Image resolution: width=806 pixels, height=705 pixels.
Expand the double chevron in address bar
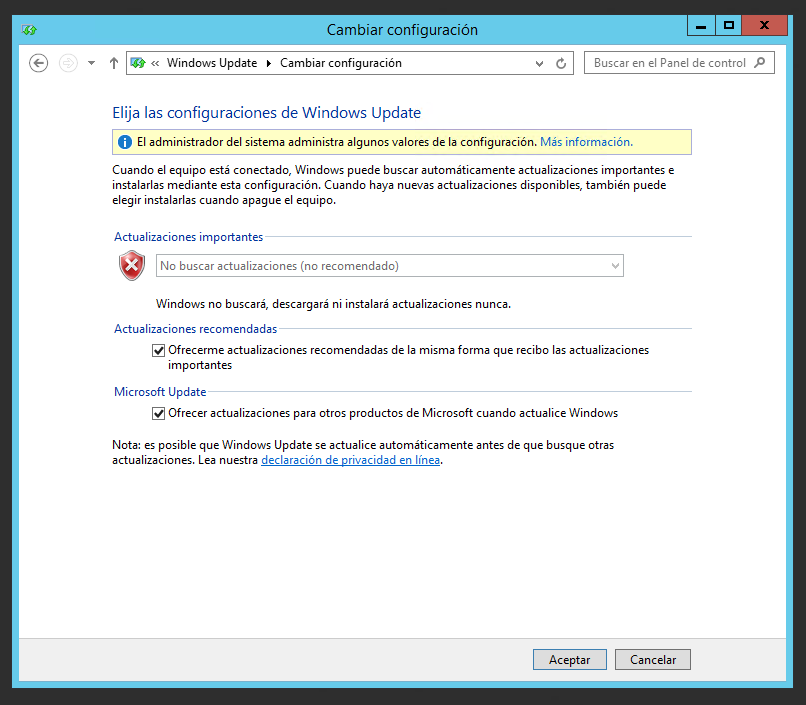155,63
